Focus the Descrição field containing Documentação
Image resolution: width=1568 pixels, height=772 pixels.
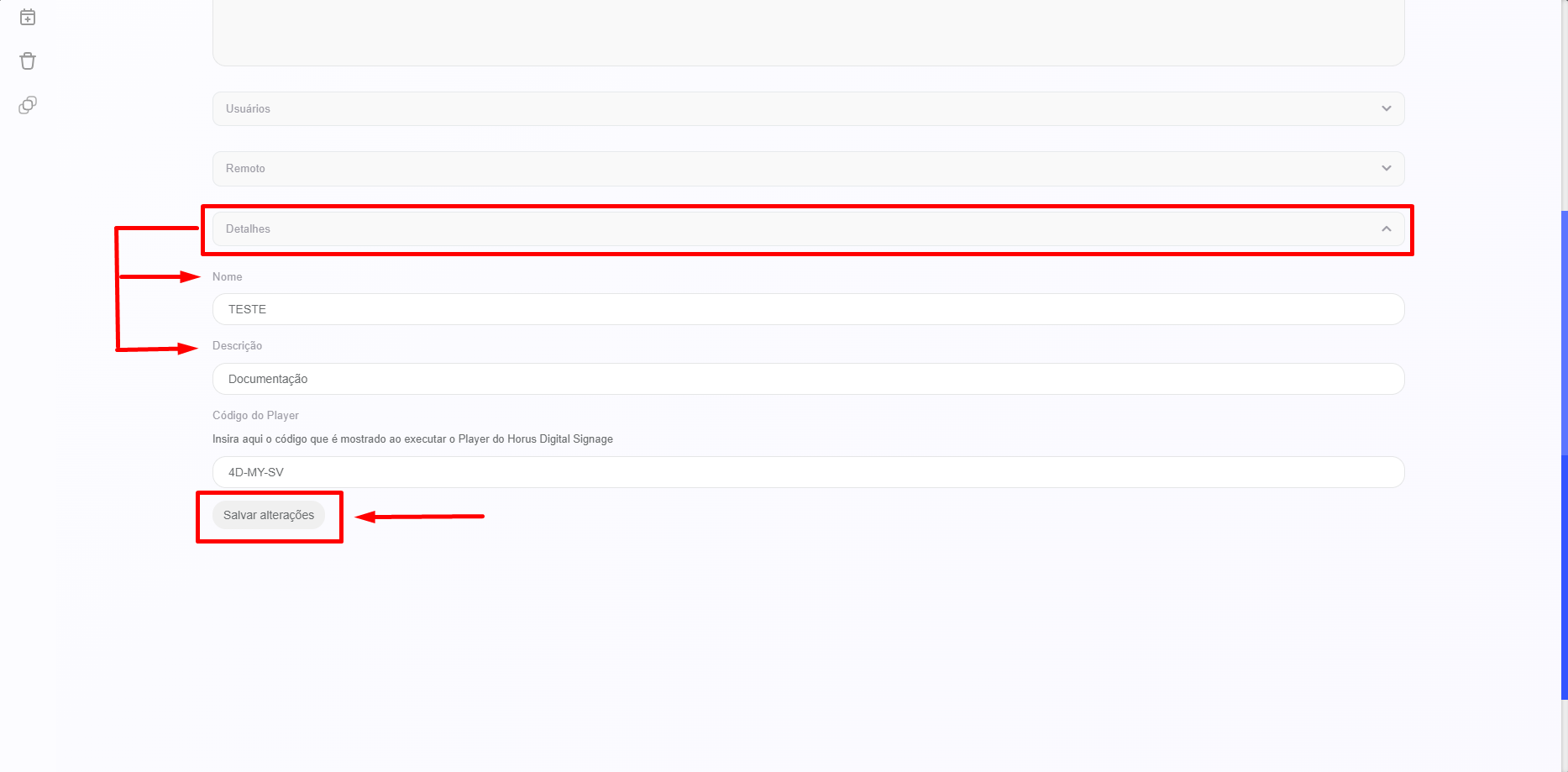(x=808, y=379)
